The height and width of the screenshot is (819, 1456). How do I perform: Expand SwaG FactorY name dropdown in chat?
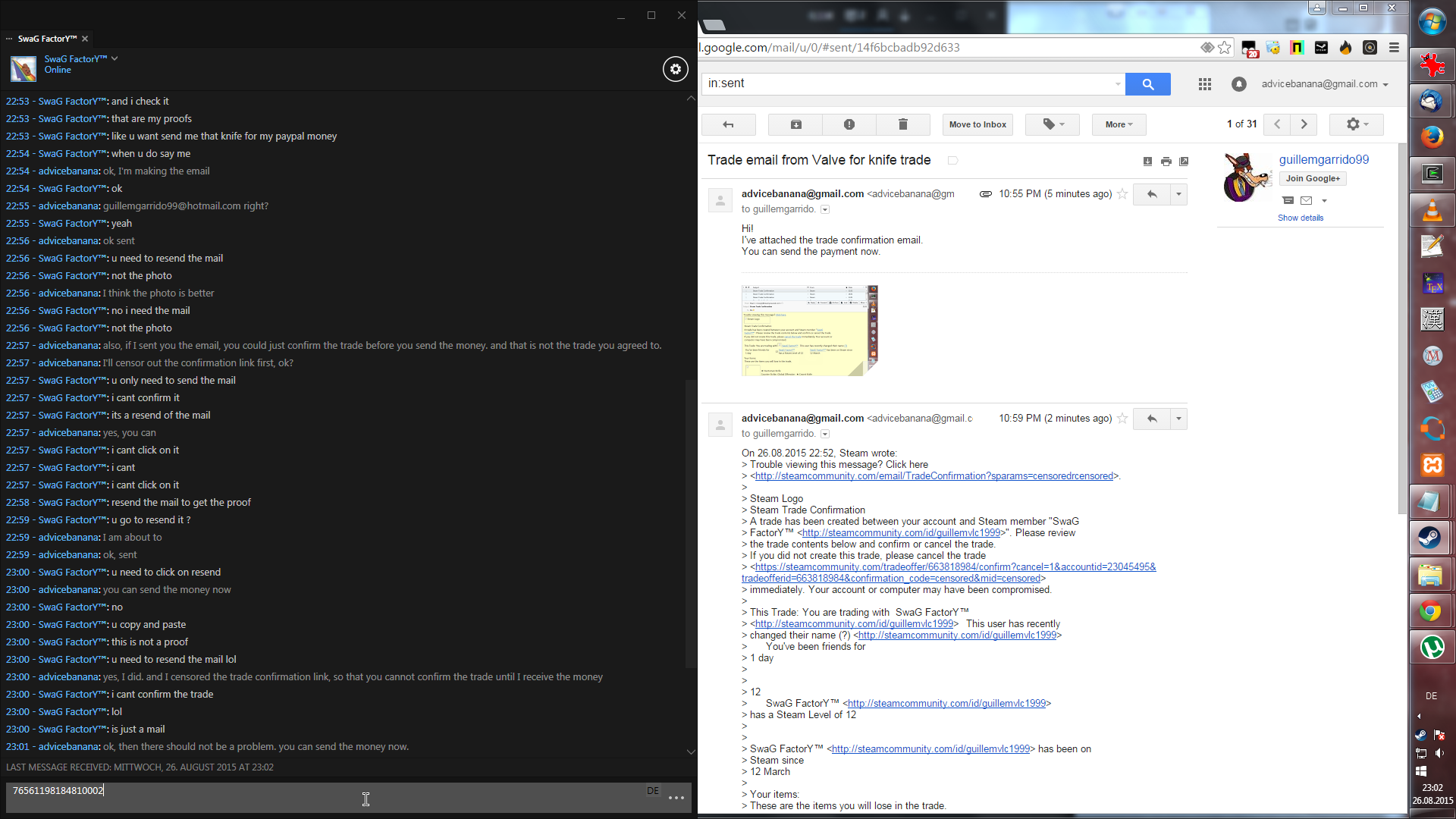click(x=115, y=58)
